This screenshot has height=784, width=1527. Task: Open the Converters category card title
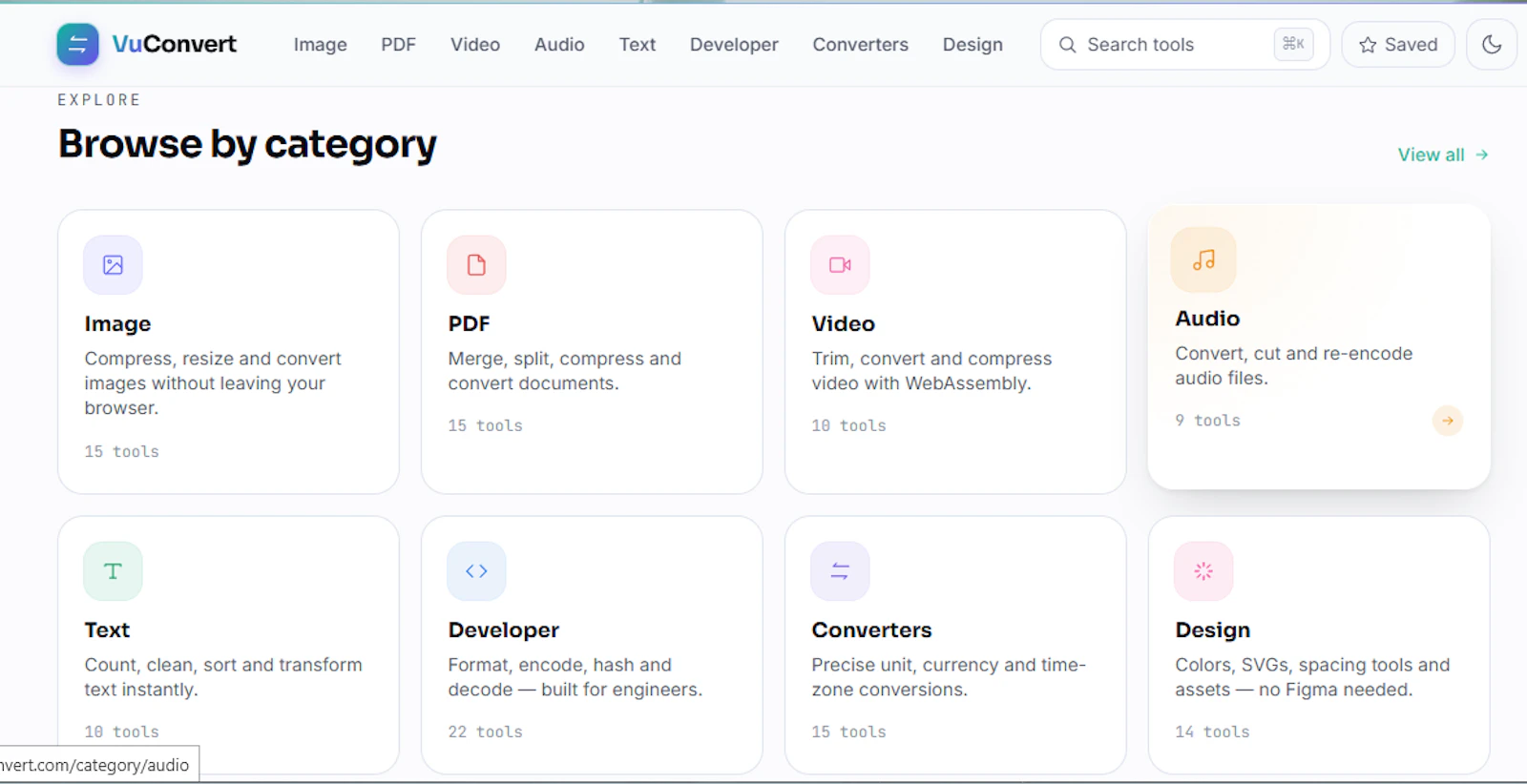871,629
